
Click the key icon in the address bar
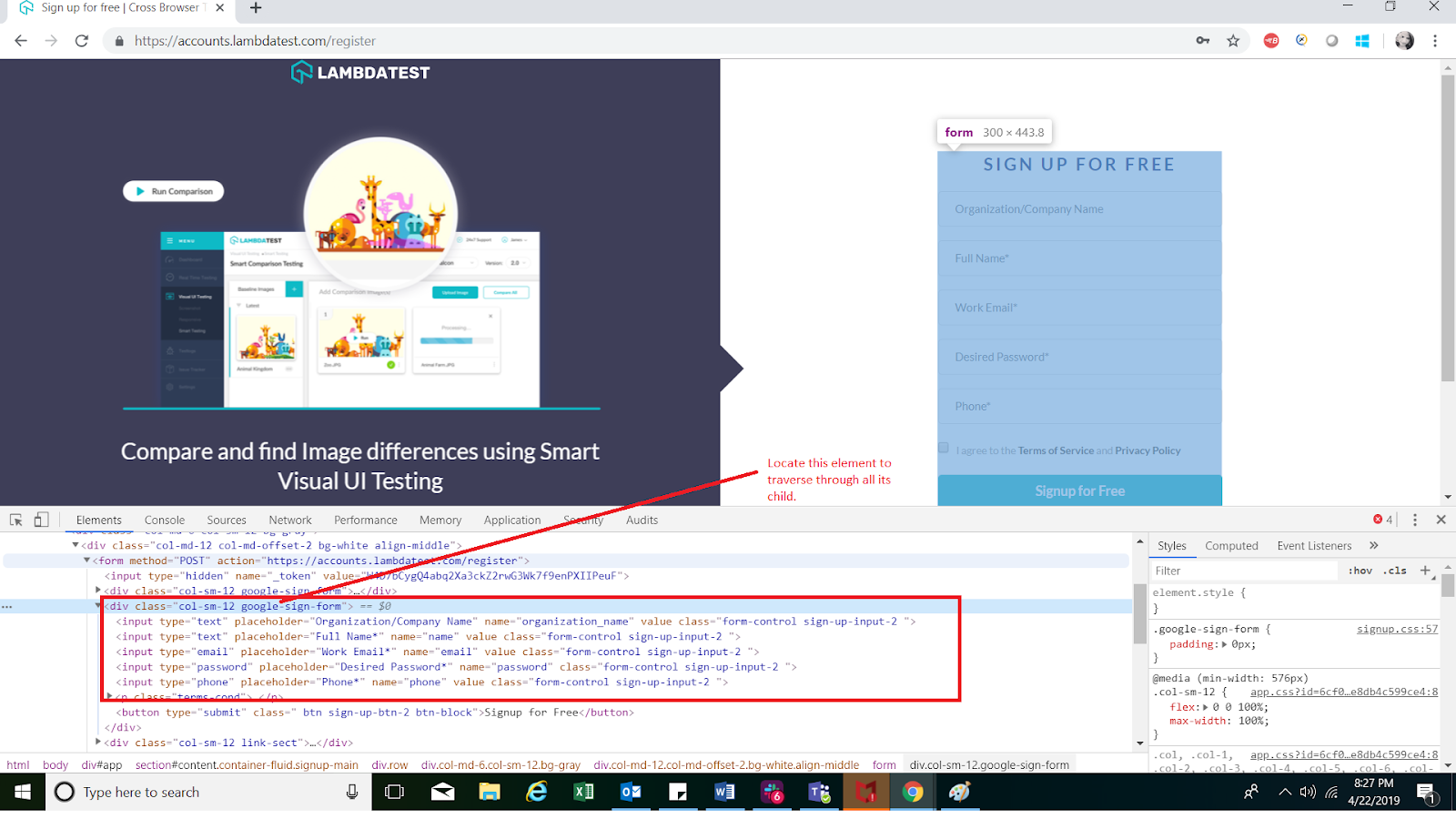(1203, 41)
